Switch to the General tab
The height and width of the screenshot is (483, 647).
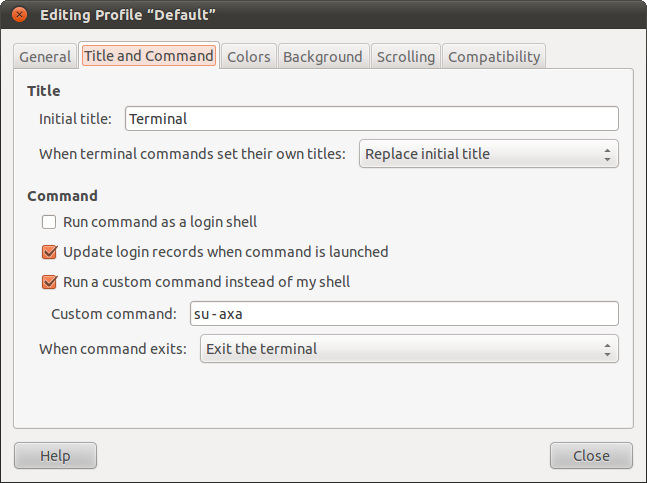pyautogui.click(x=45, y=57)
